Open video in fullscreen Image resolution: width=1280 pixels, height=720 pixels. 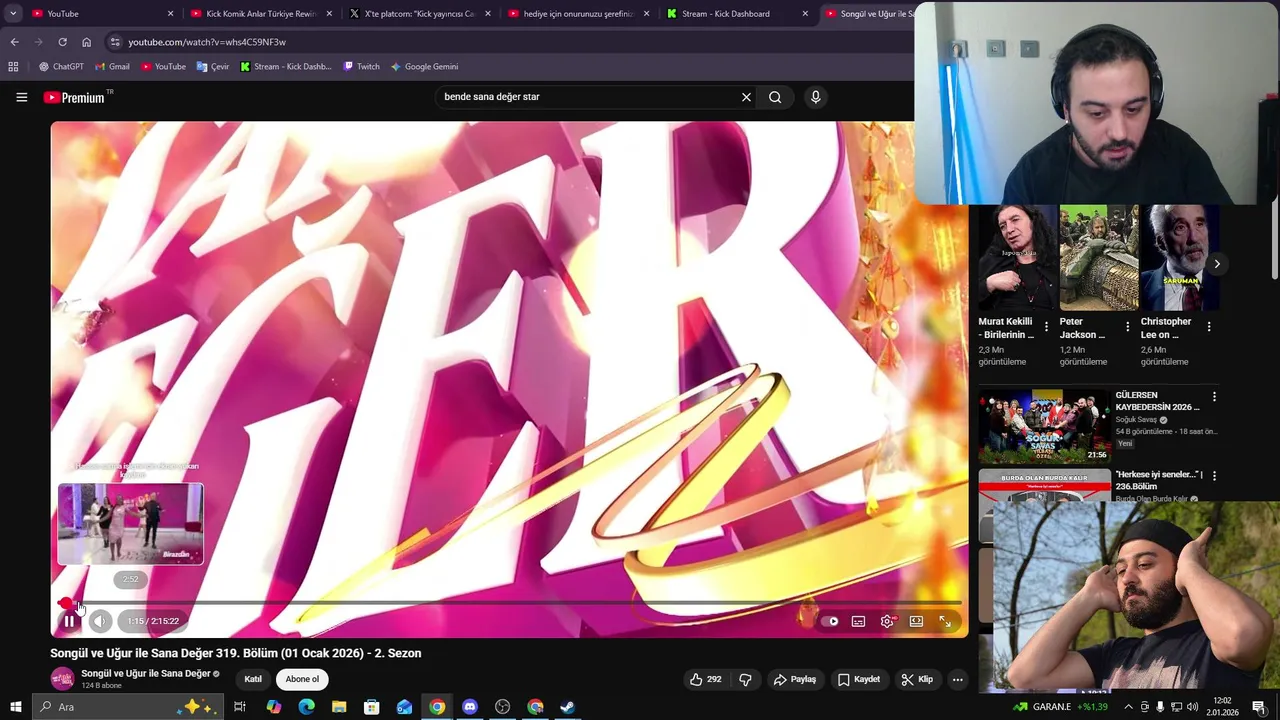(945, 621)
